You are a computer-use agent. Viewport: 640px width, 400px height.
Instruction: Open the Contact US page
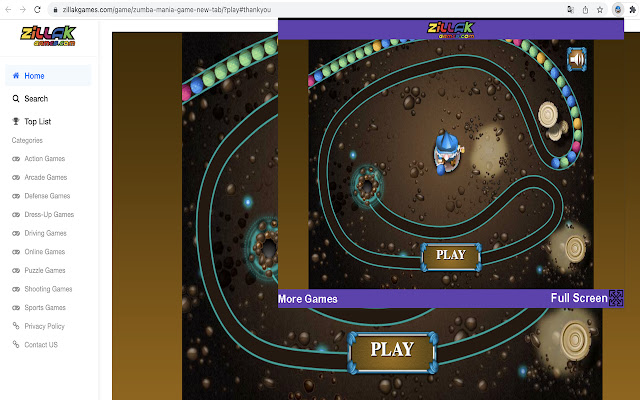pos(41,345)
